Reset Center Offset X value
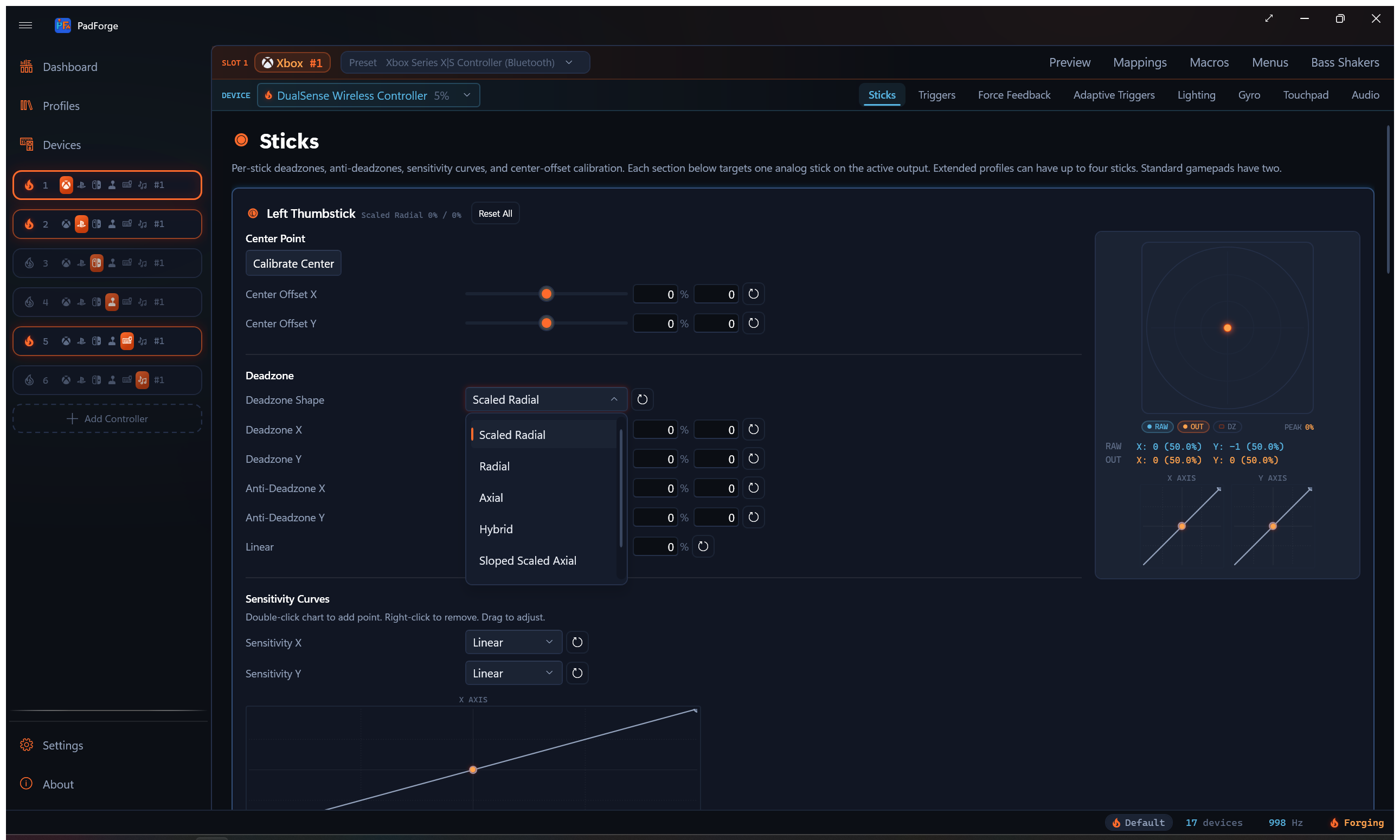Image resolution: width=1400 pixels, height=840 pixels. point(753,294)
